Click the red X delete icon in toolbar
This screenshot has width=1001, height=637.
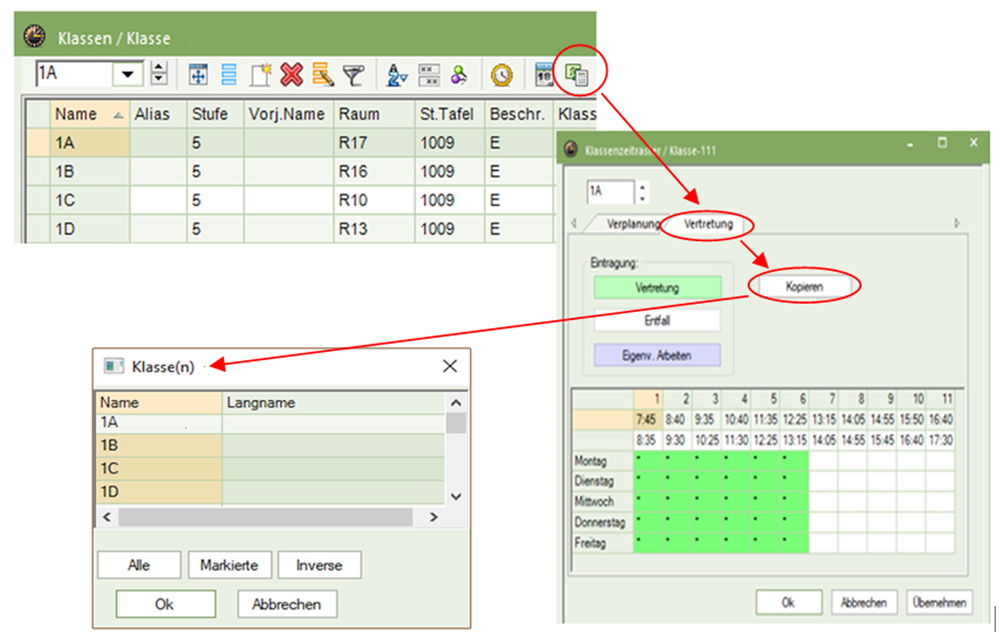292,74
